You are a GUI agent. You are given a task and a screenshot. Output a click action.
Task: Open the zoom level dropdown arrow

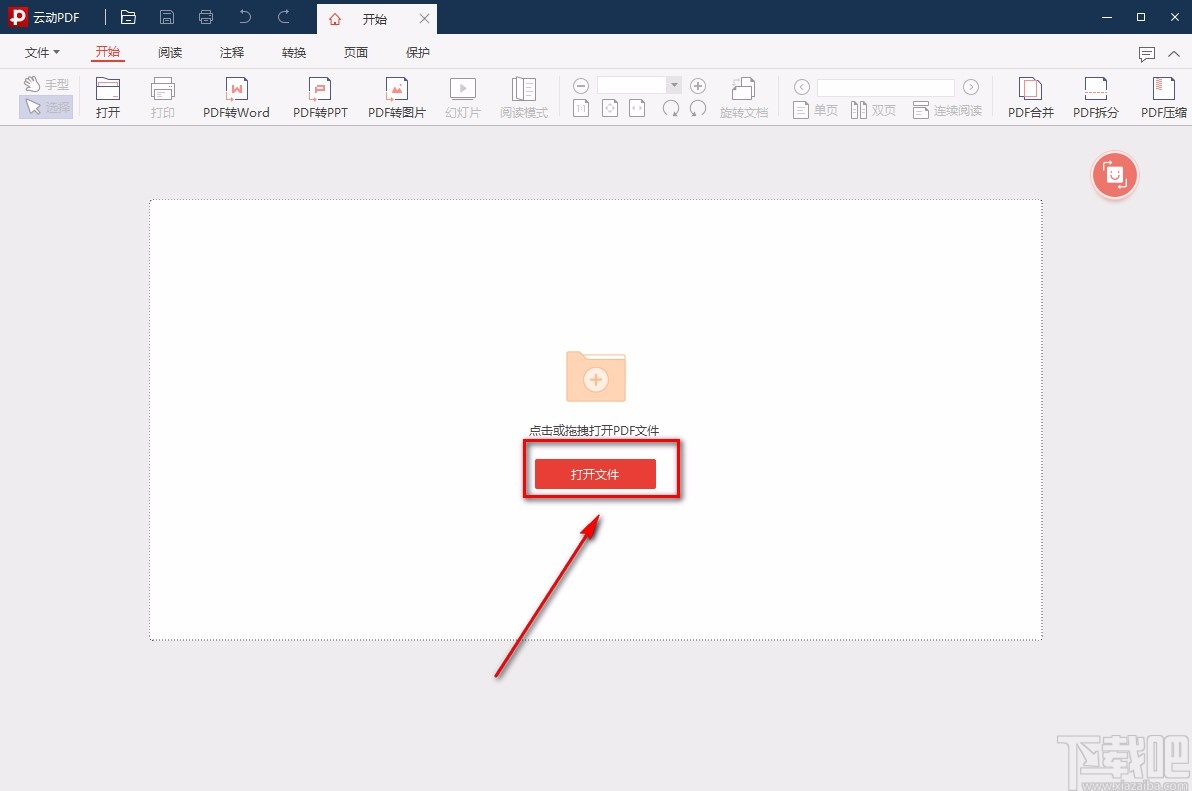(675, 86)
